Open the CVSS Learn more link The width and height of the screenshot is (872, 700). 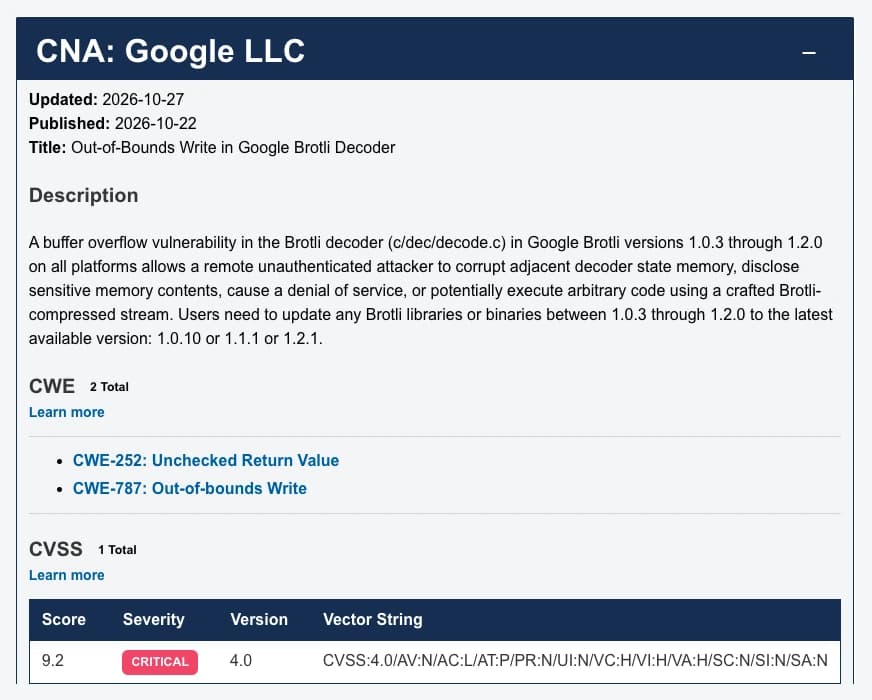(x=67, y=575)
